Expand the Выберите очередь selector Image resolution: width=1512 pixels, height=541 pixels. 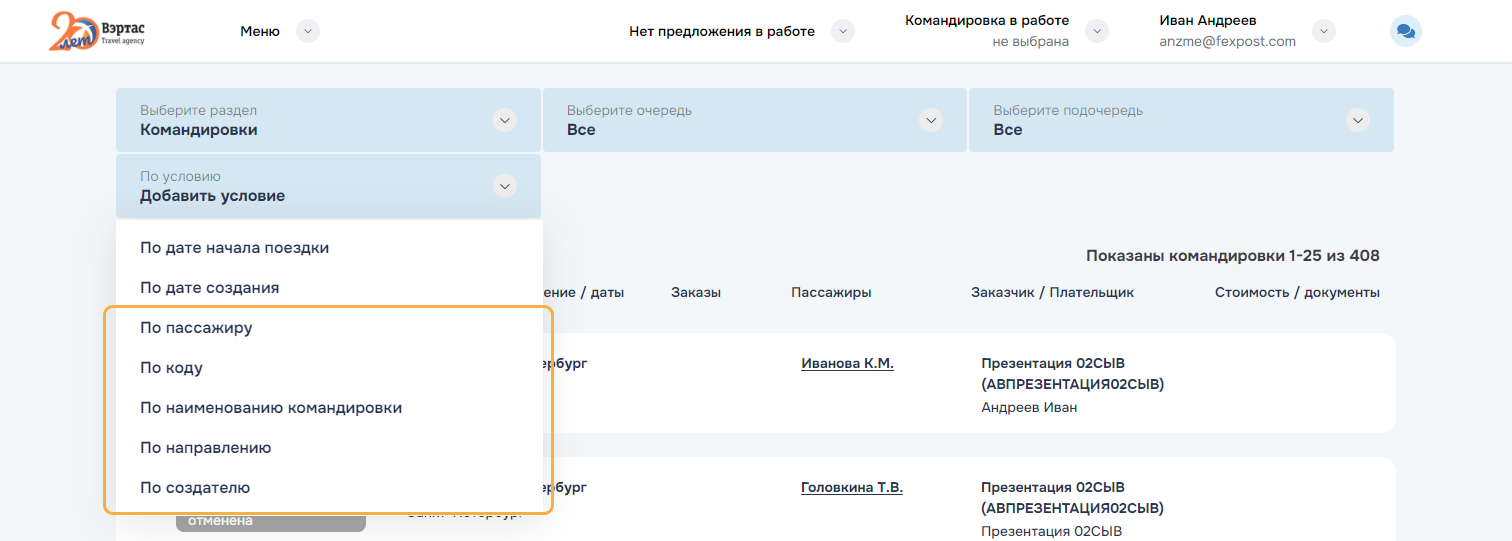pos(931,121)
